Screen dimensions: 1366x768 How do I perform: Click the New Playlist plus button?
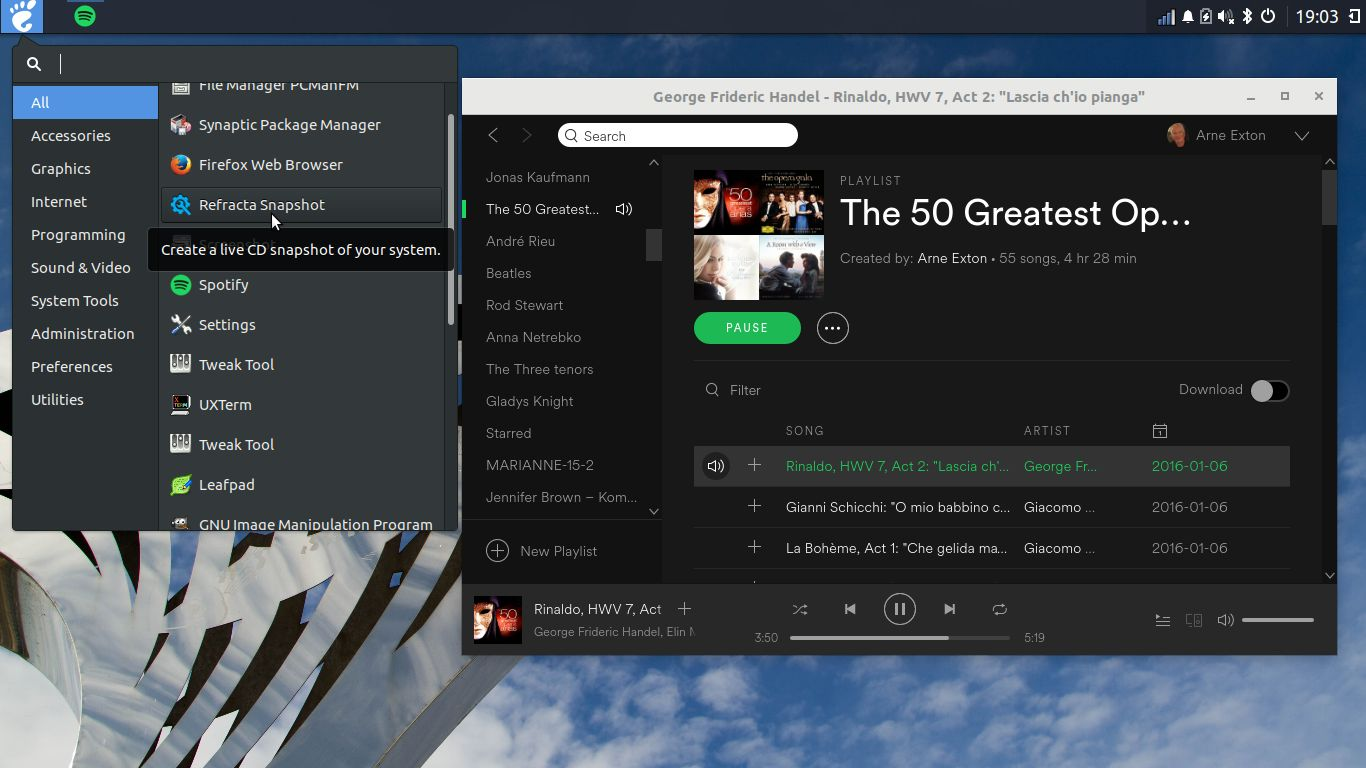pos(497,551)
